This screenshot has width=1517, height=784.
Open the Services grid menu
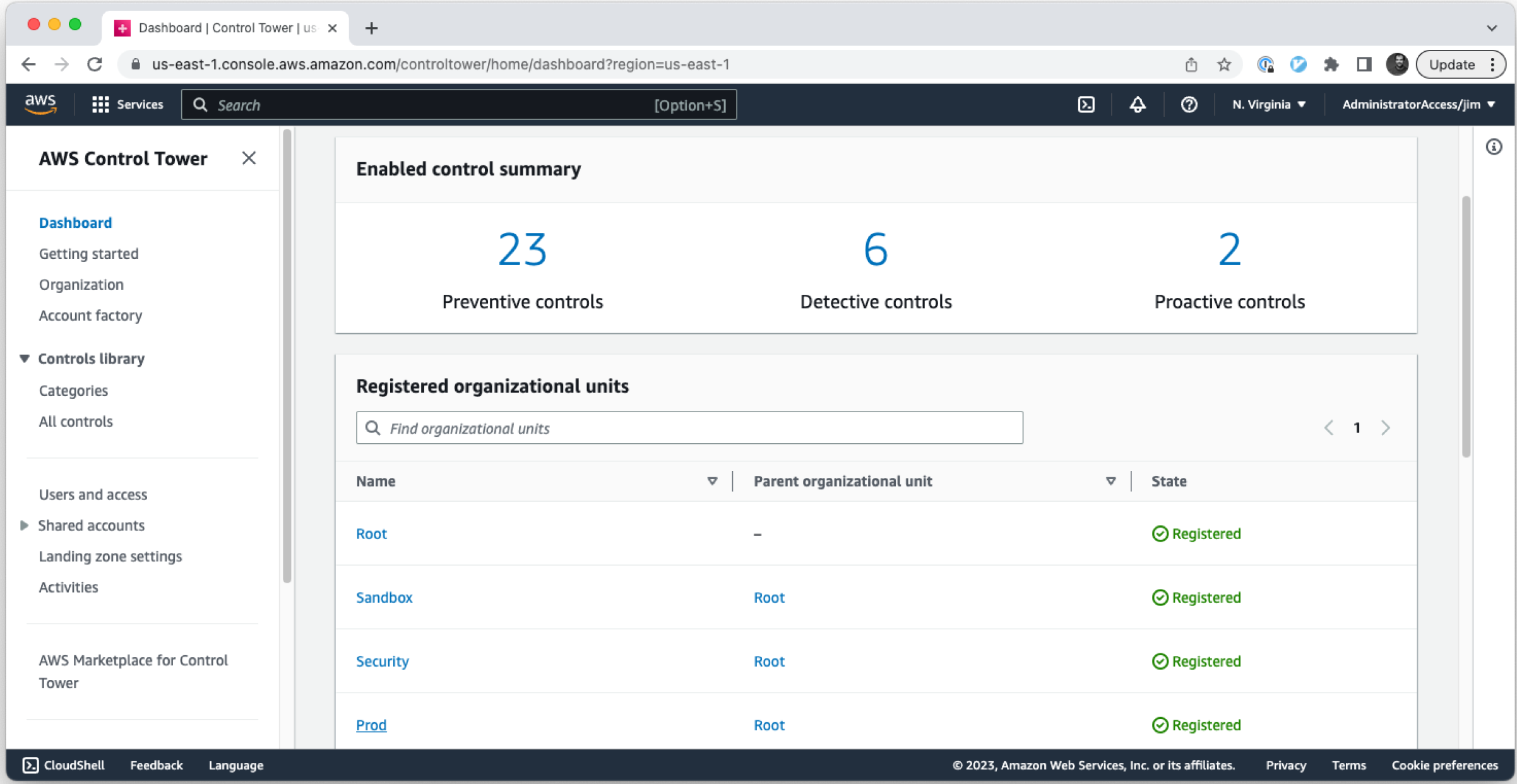click(x=128, y=105)
